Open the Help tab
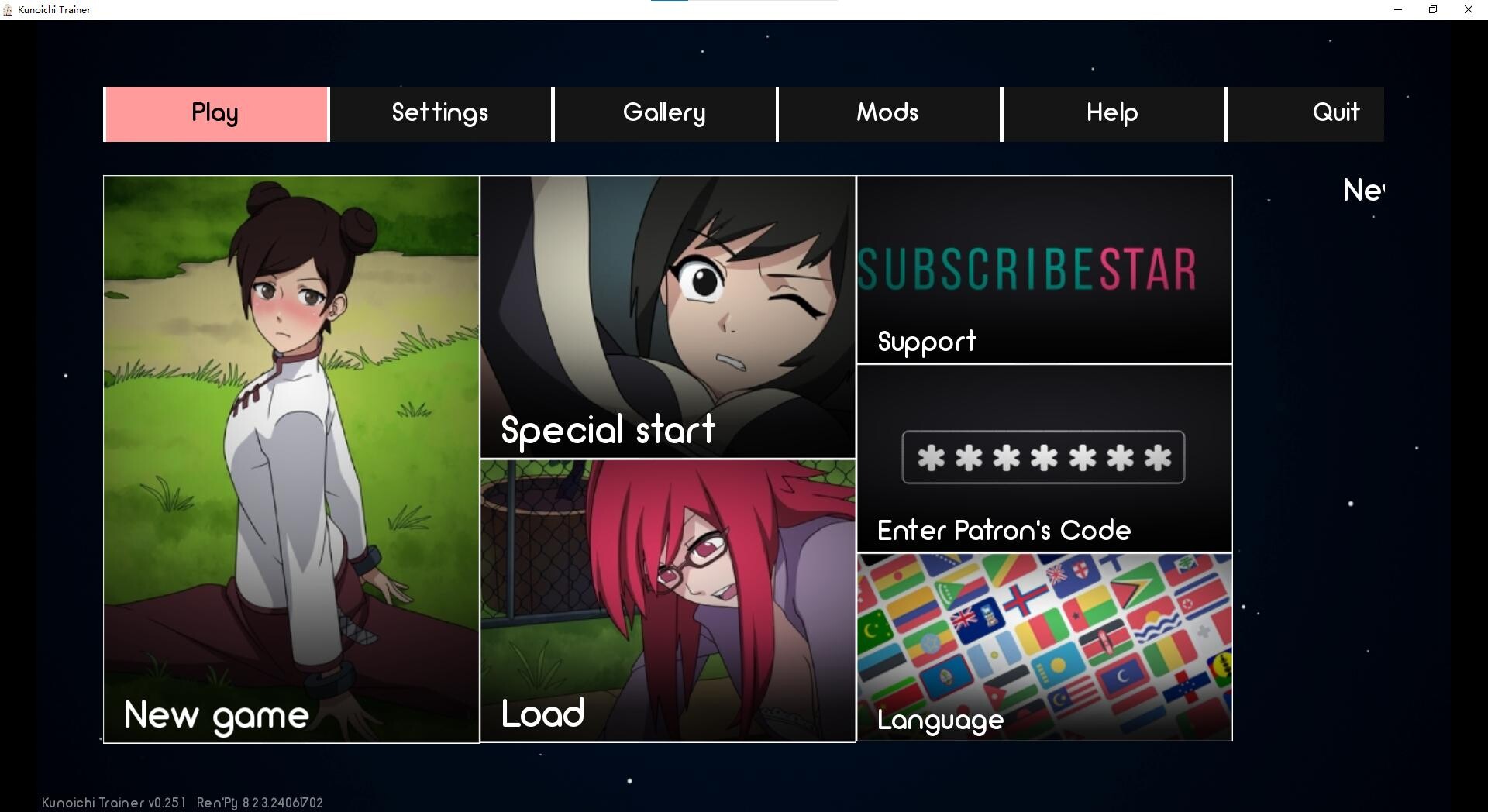Viewport: 1488px width, 812px height. tap(1113, 114)
